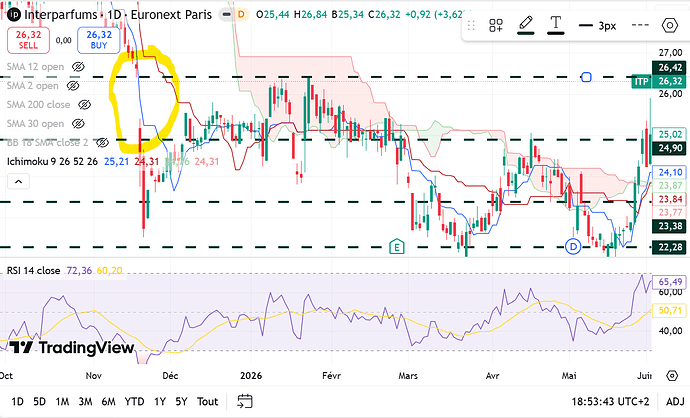Click the 26,32 BUY button
The width and height of the screenshot is (690, 418).
(x=99, y=40)
